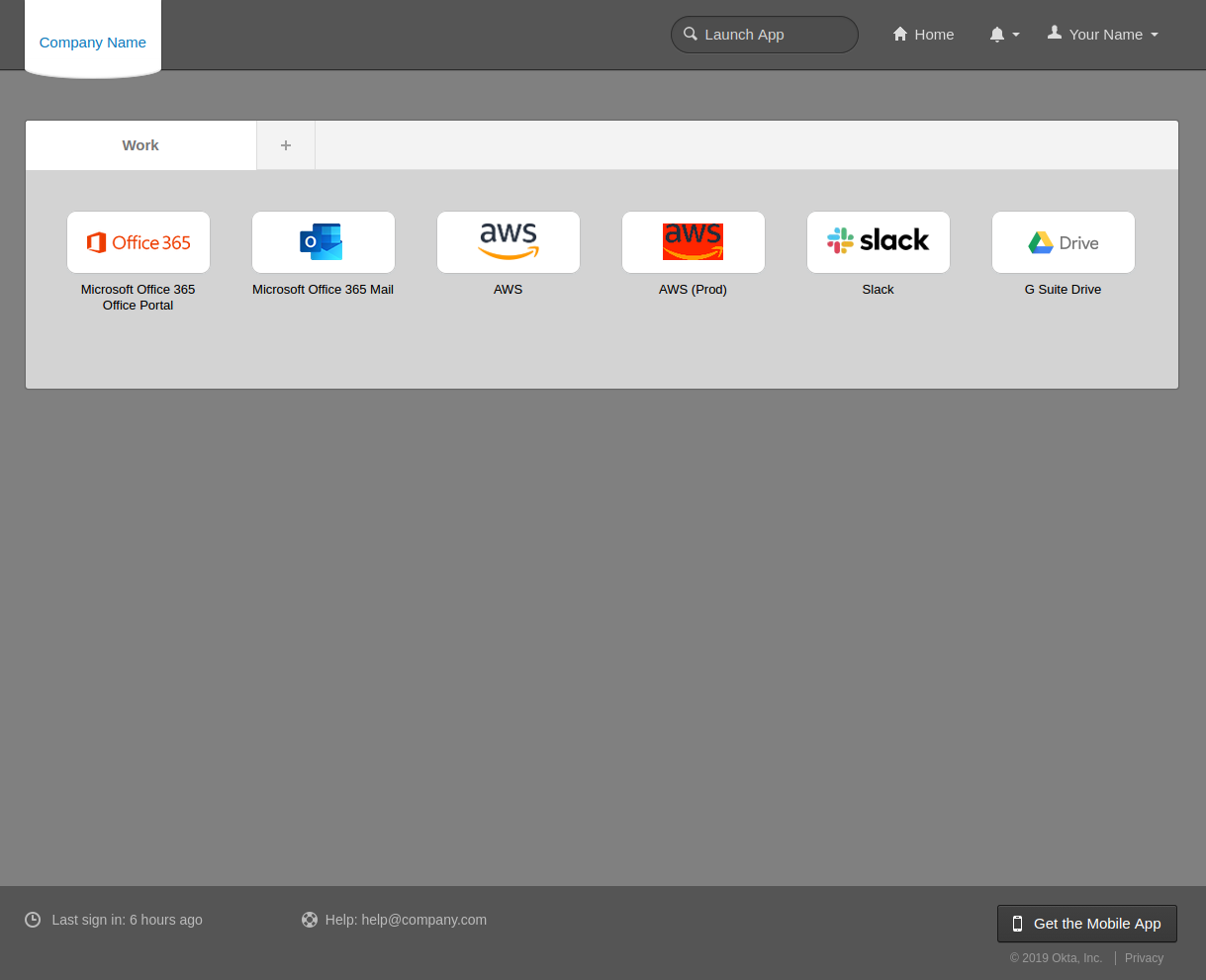Click the mobile phone icon in footer
This screenshot has width=1206, height=980.
(x=1017, y=924)
